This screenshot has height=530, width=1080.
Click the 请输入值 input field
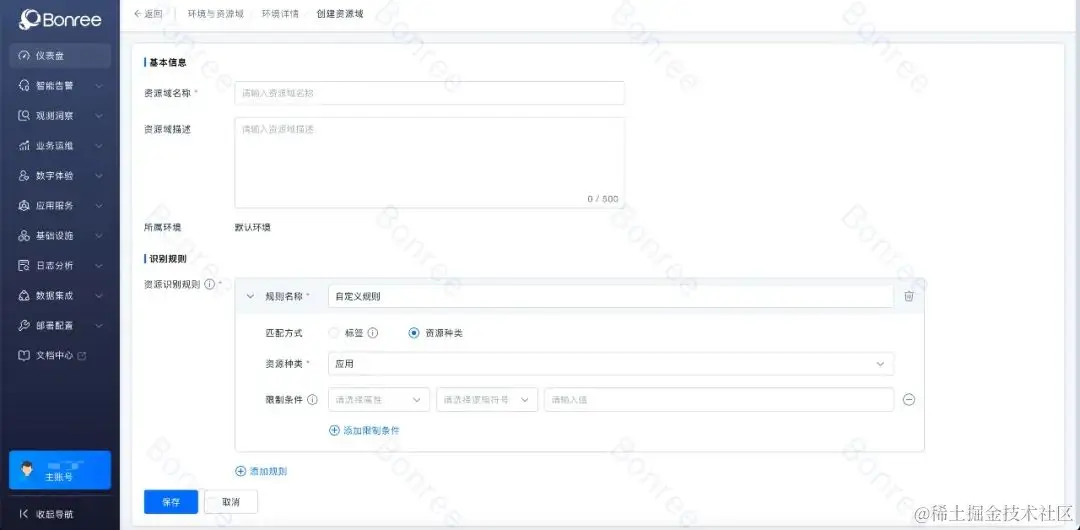pyautogui.click(x=719, y=400)
